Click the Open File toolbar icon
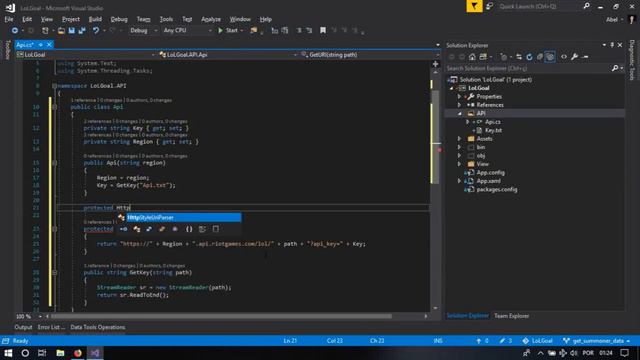 pos(61,31)
